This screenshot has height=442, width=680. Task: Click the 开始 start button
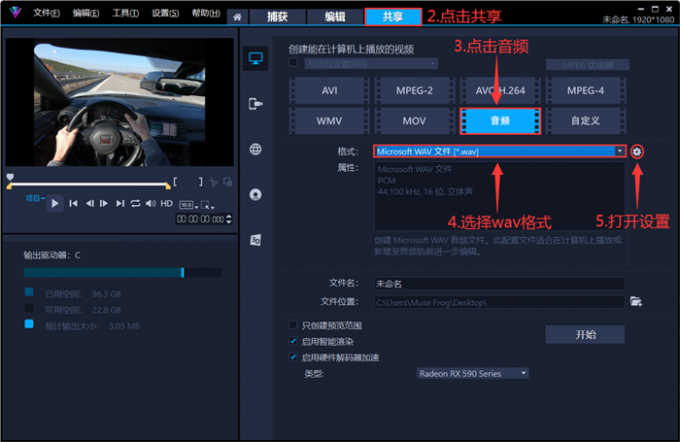click(585, 334)
